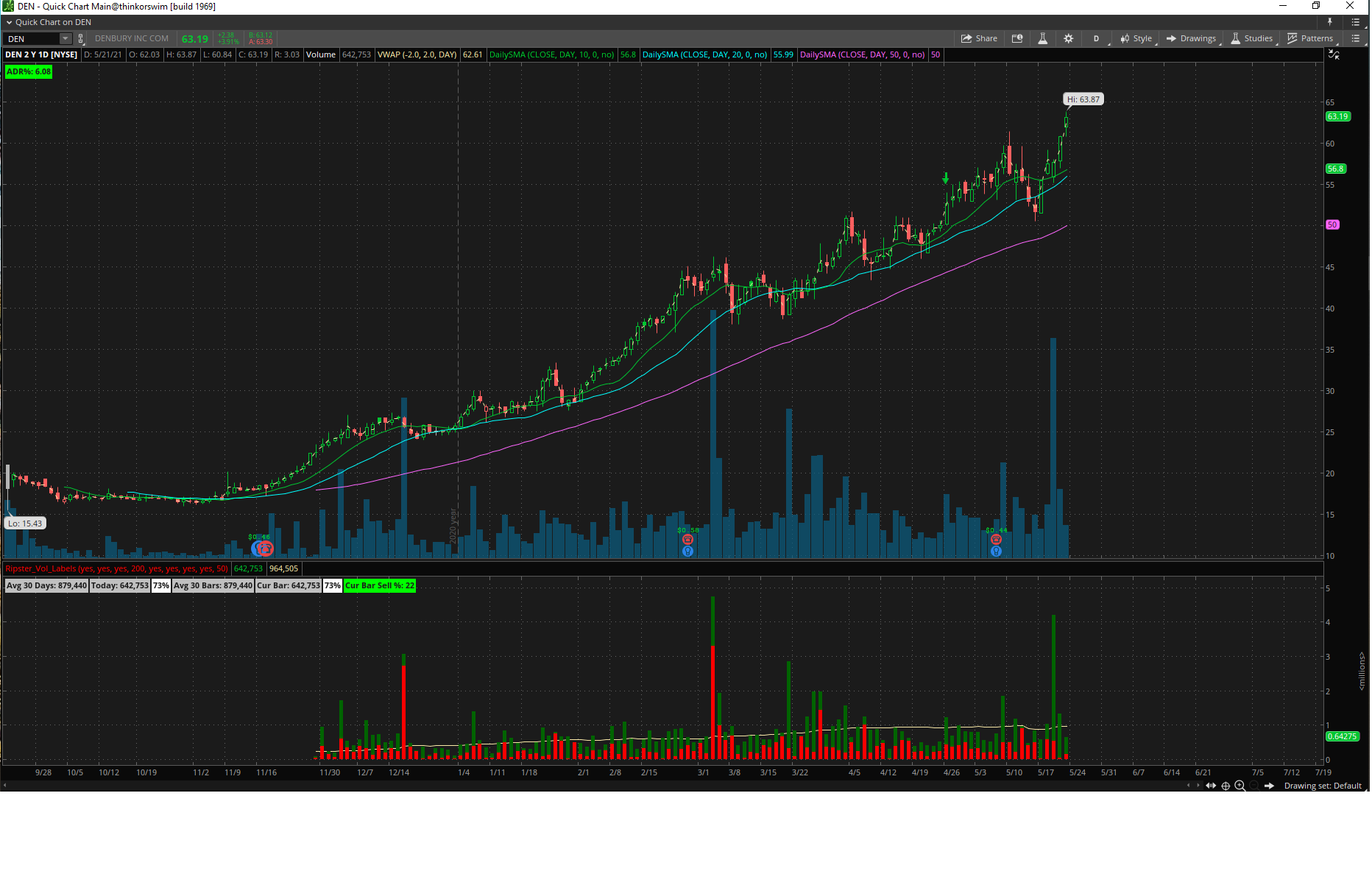Pin the Quick Chart gadget
This screenshot has height=888, width=1372.
(x=1329, y=22)
